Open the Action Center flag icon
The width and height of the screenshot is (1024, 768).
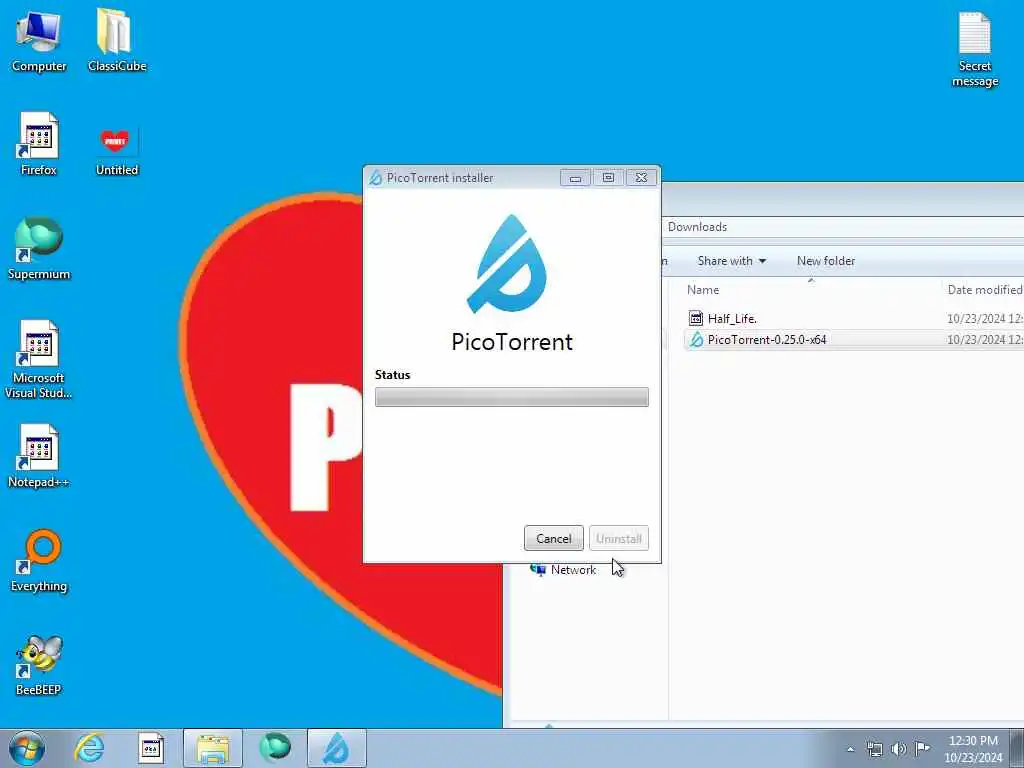922,748
